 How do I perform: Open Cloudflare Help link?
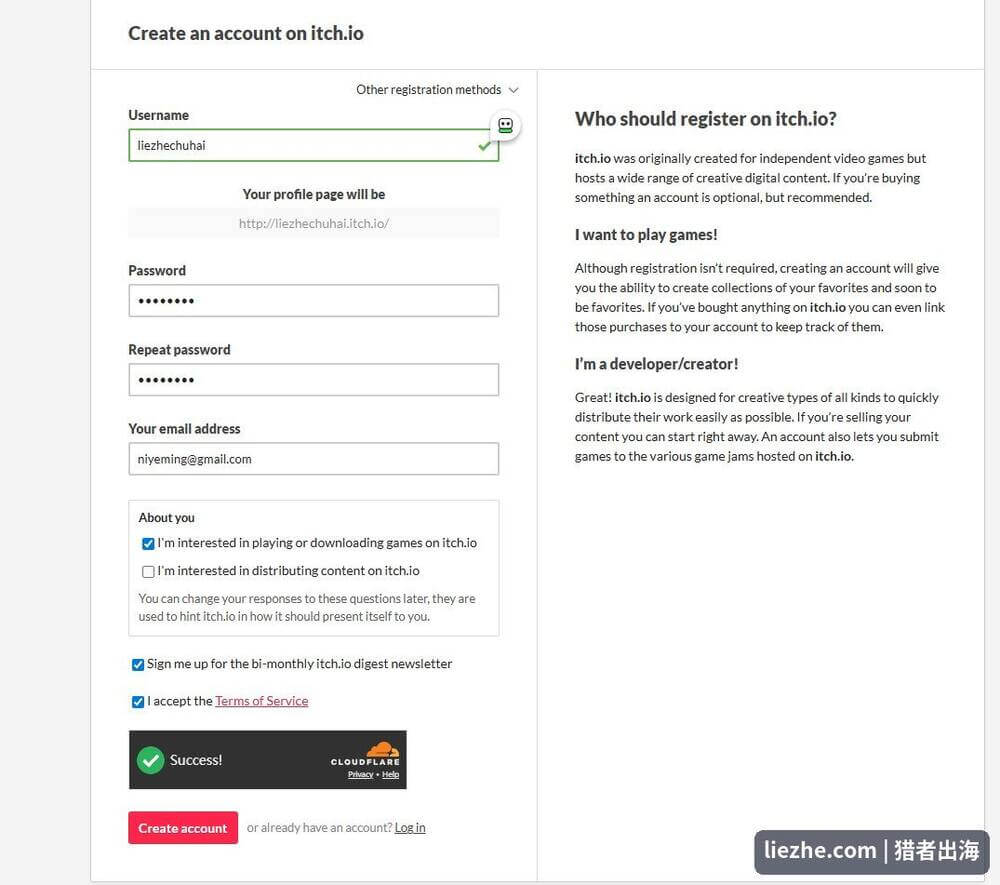[x=390, y=775]
